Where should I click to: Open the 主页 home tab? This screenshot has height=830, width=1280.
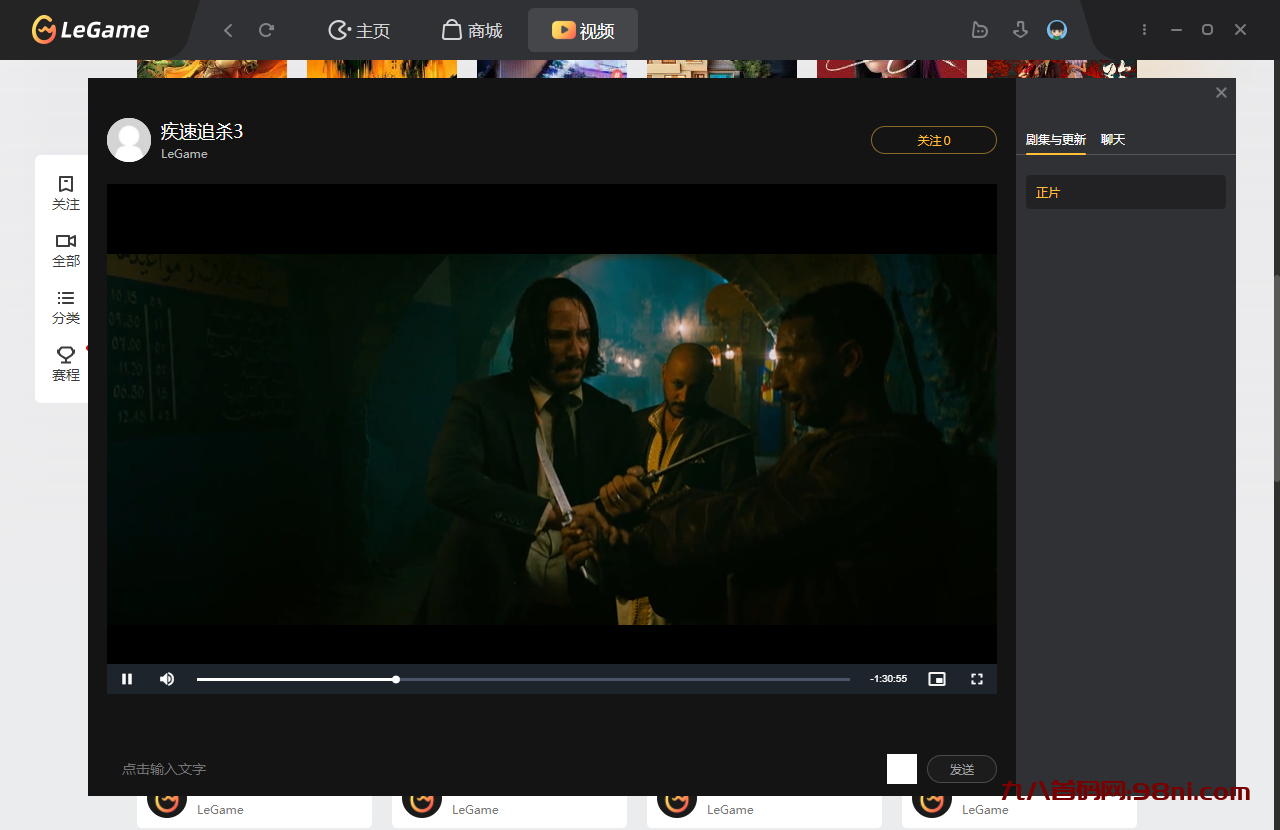(359, 31)
